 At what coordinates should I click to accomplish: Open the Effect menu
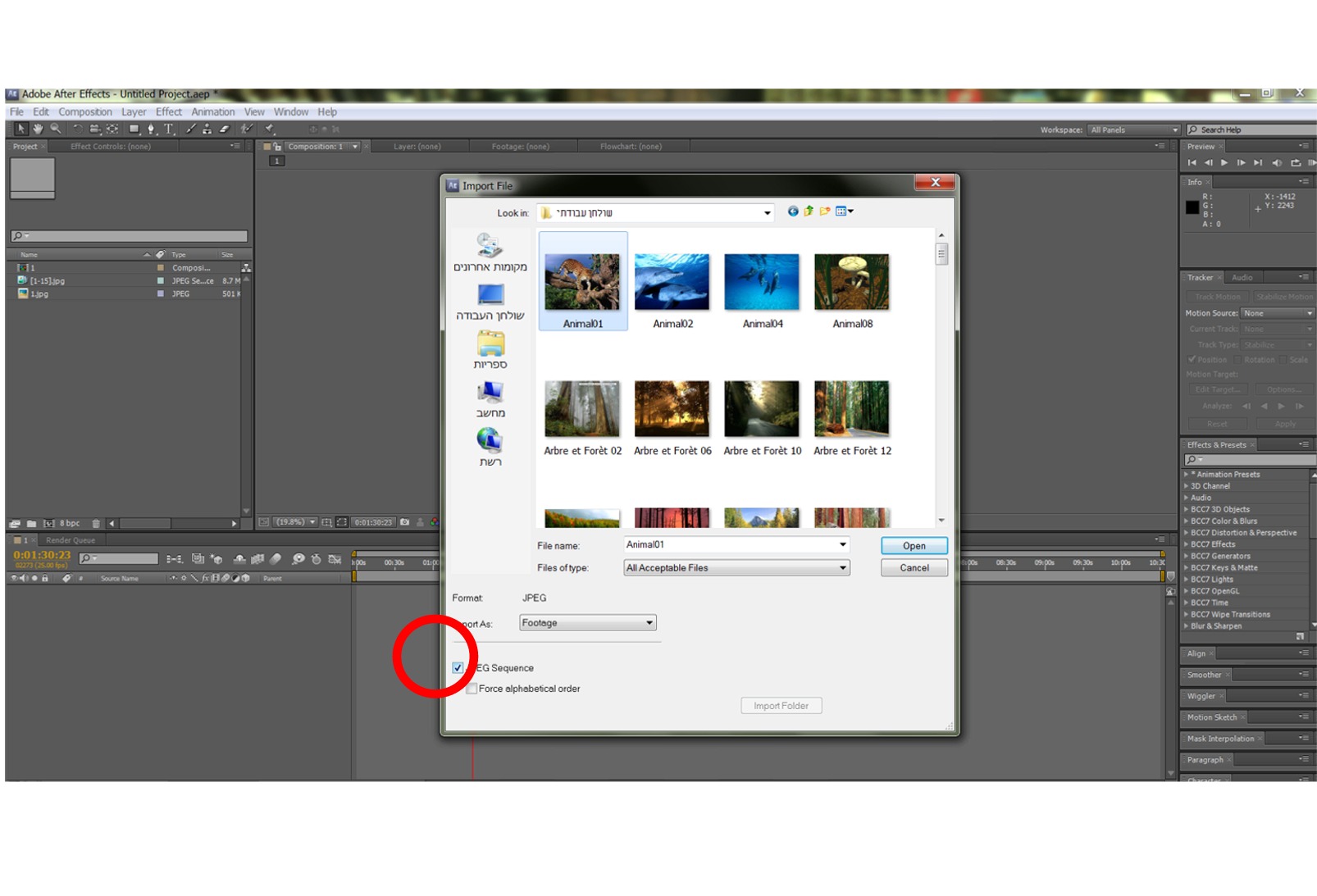(x=169, y=111)
